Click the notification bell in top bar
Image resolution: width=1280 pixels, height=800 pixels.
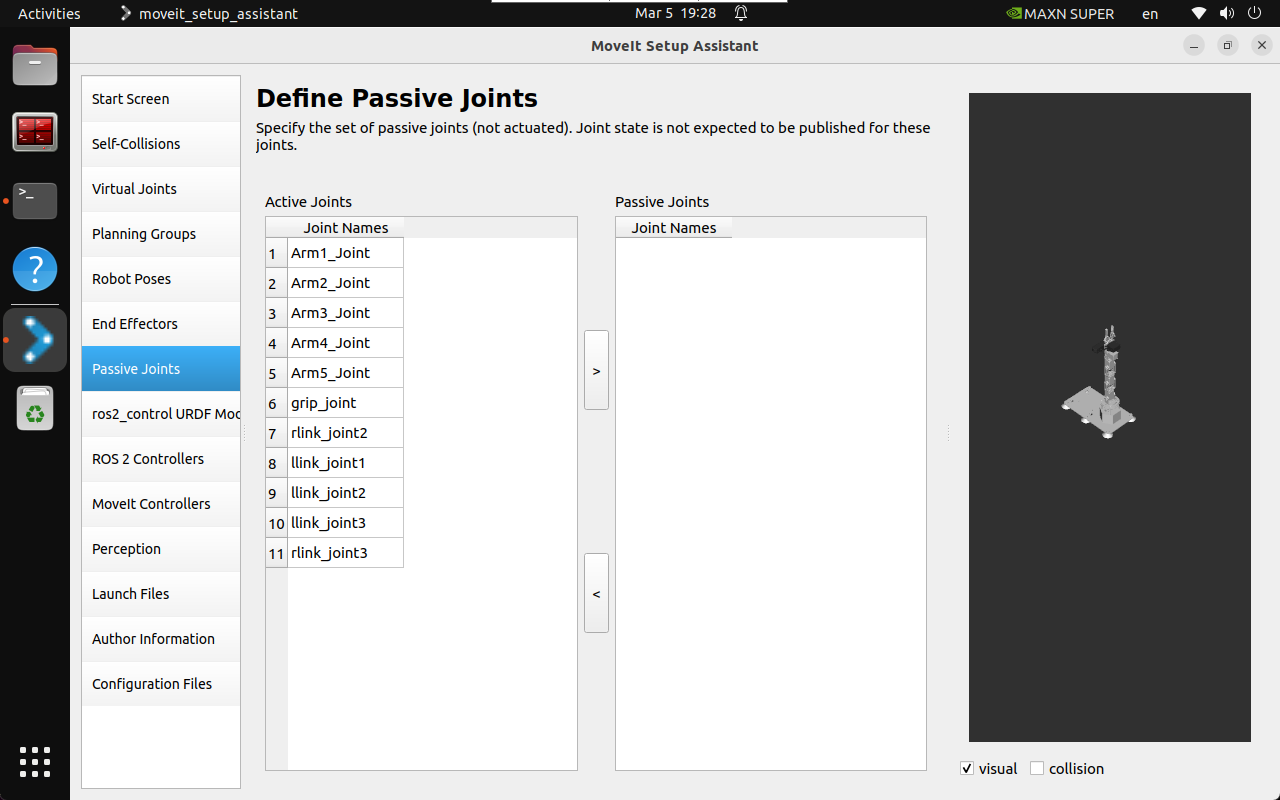click(x=741, y=14)
